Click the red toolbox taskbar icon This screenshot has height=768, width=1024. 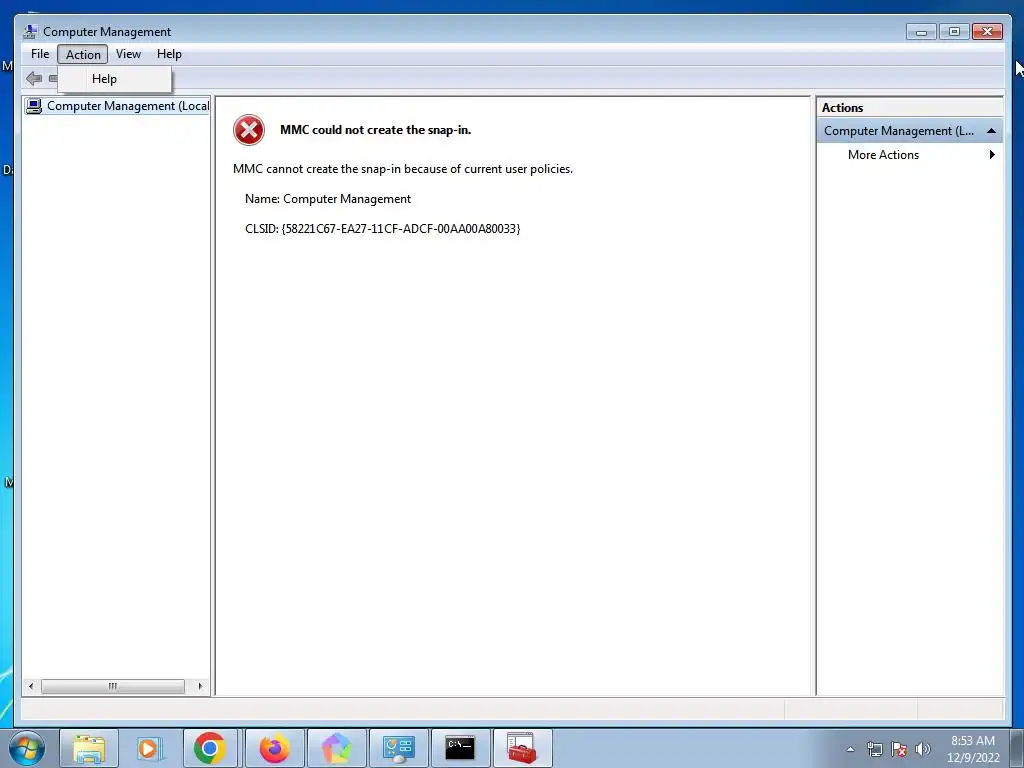tap(522, 748)
